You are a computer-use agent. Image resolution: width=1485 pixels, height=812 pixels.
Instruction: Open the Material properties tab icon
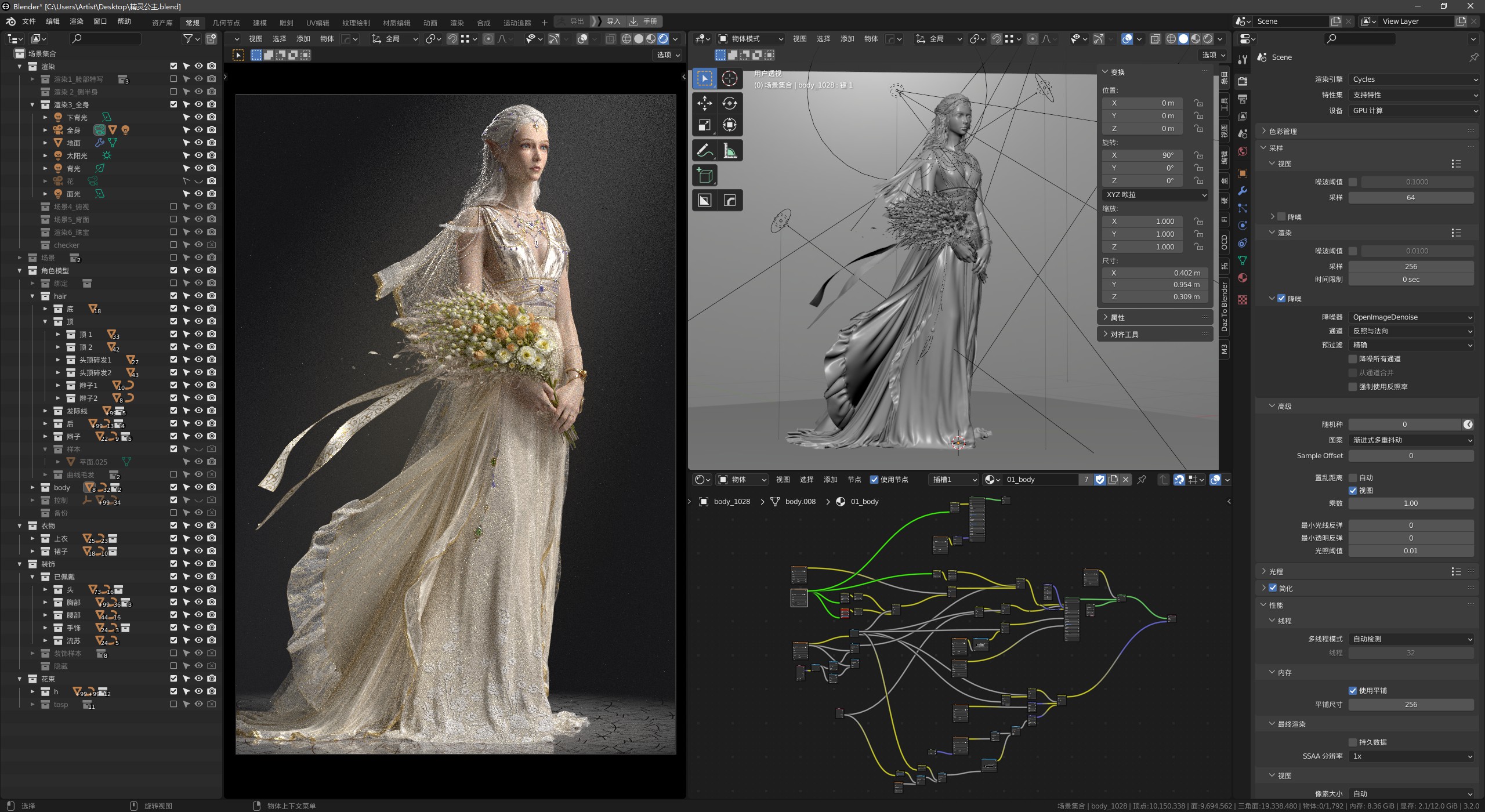(1243, 278)
